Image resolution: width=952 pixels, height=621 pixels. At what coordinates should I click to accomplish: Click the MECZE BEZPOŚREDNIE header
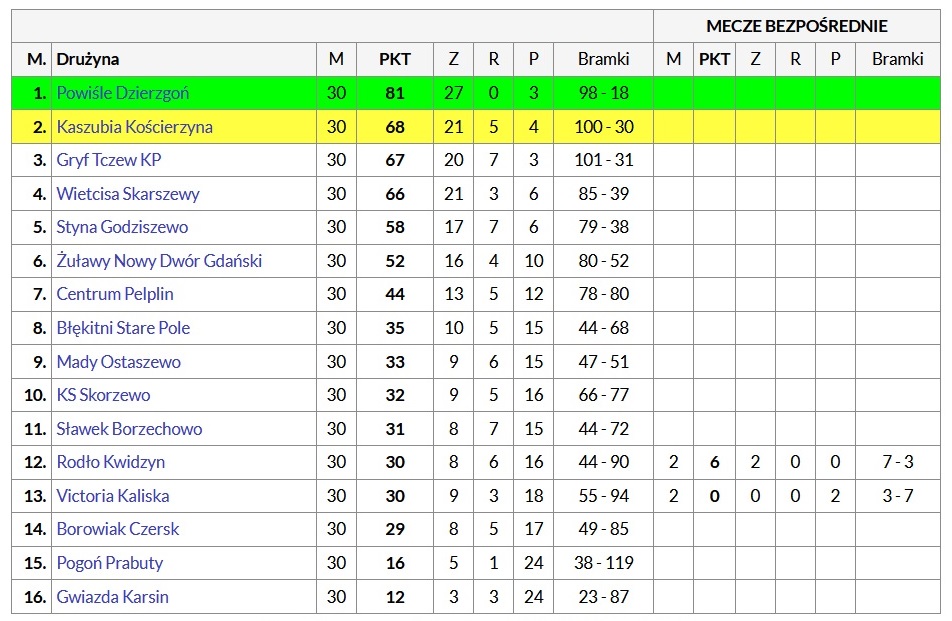tap(797, 26)
